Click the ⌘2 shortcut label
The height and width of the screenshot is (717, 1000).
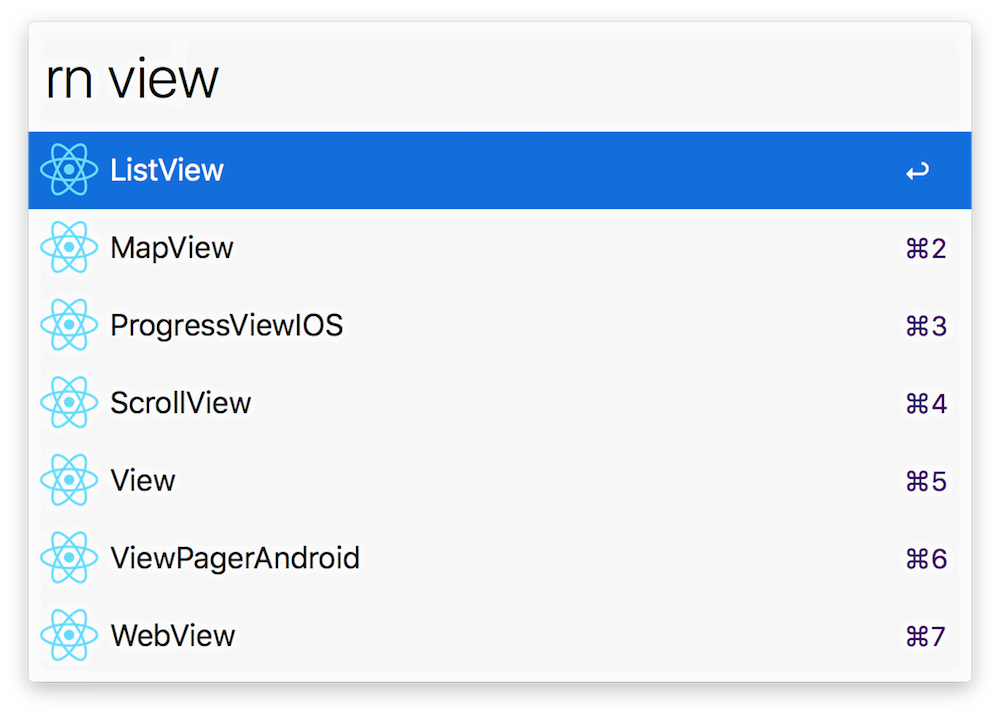point(925,249)
